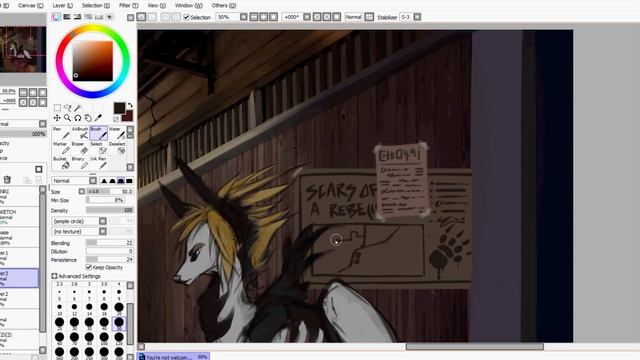Delete the layer with trash icon
This screenshot has width=640, height=360.
point(7,180)
